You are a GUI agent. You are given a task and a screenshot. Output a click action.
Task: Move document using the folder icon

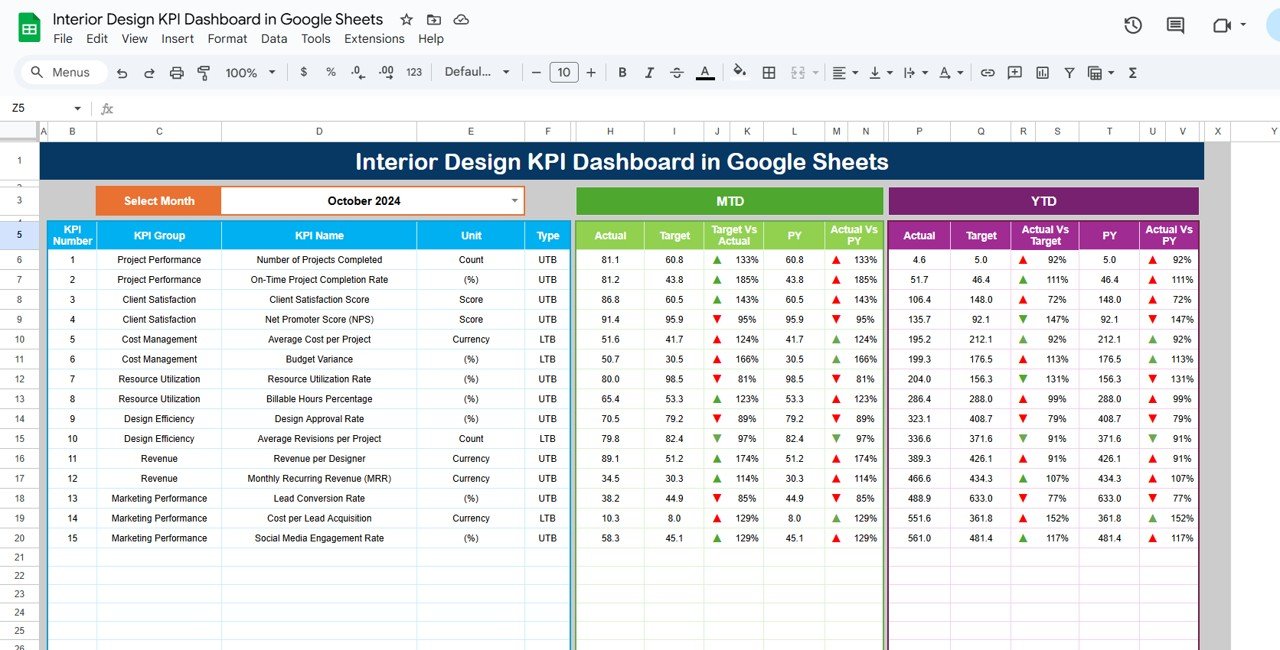pyautogui.click(x=433, y=20)
